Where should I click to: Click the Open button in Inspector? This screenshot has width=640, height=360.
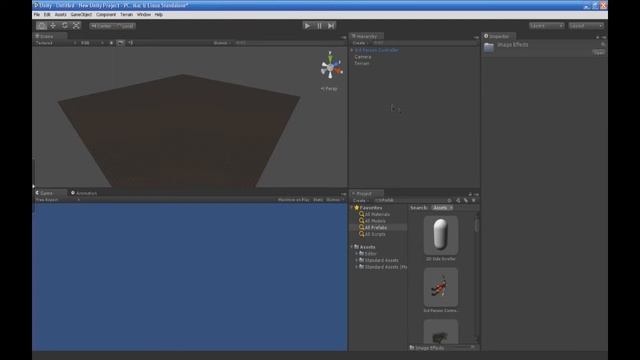click(x=599, y=53)
